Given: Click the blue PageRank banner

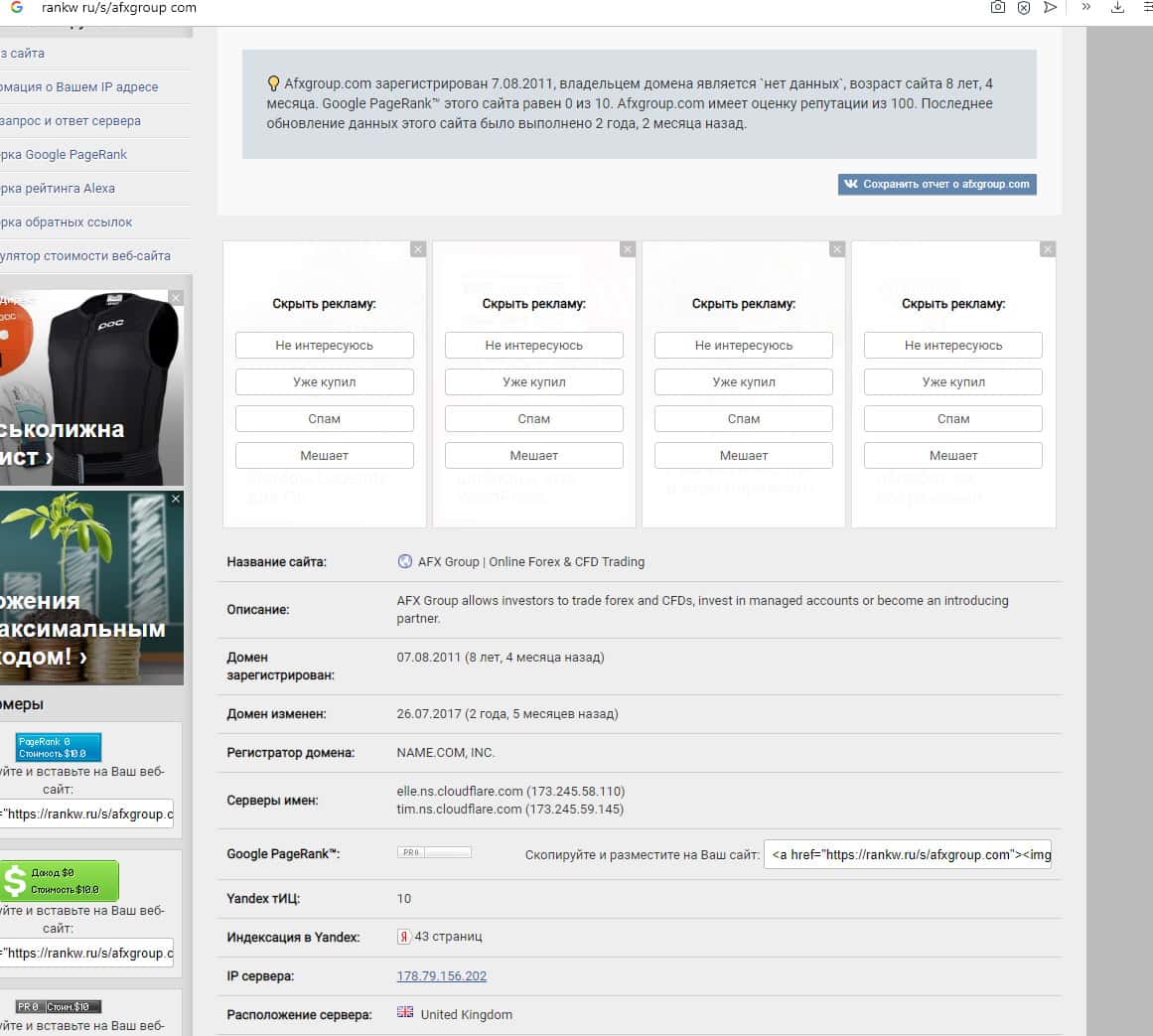Looking at the screenshot, I should point(59,747).
